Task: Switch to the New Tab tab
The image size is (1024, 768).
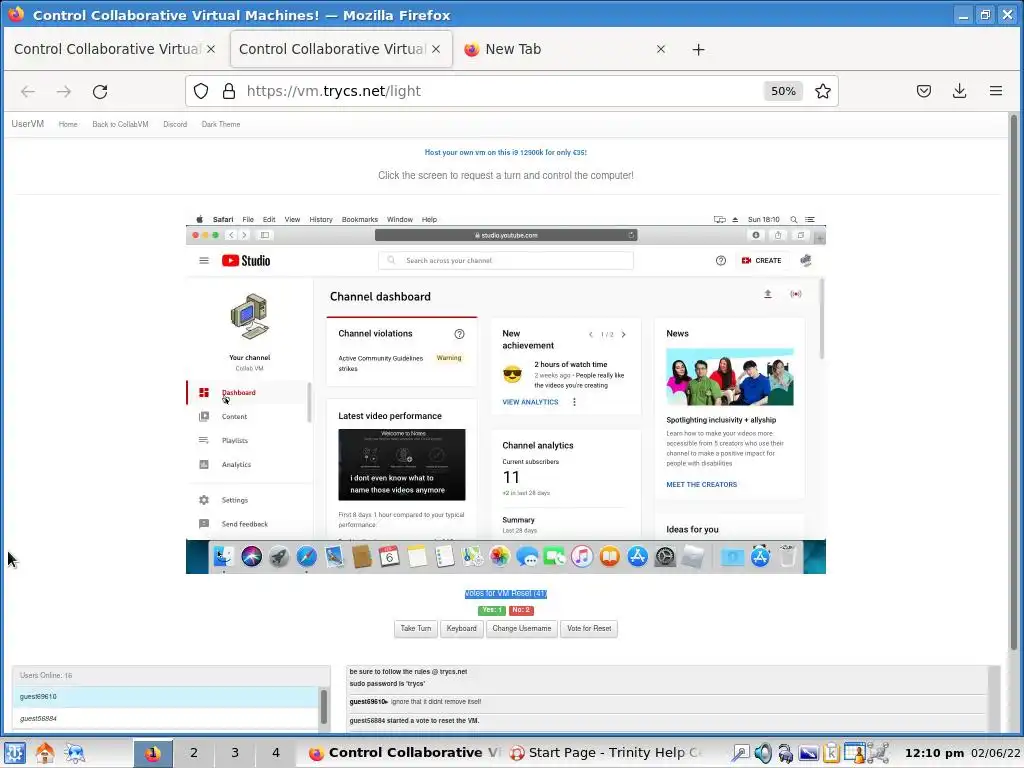Action: (565, 50)
